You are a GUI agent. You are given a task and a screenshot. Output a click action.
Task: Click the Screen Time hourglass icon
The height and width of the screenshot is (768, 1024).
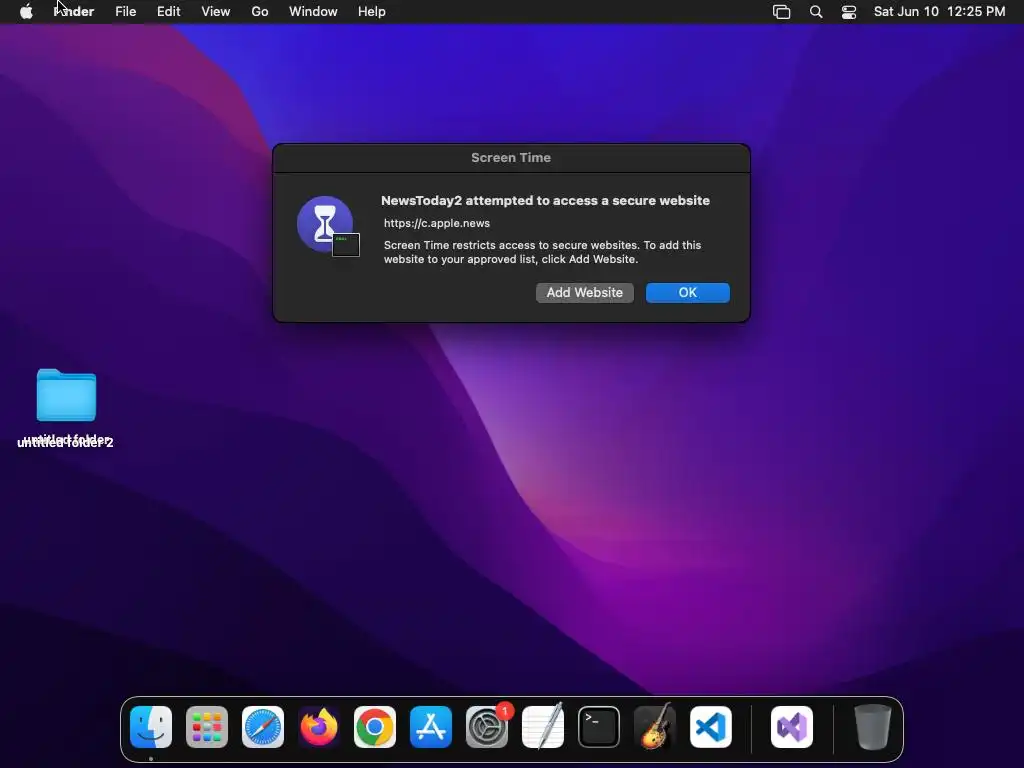coord(328,226)
